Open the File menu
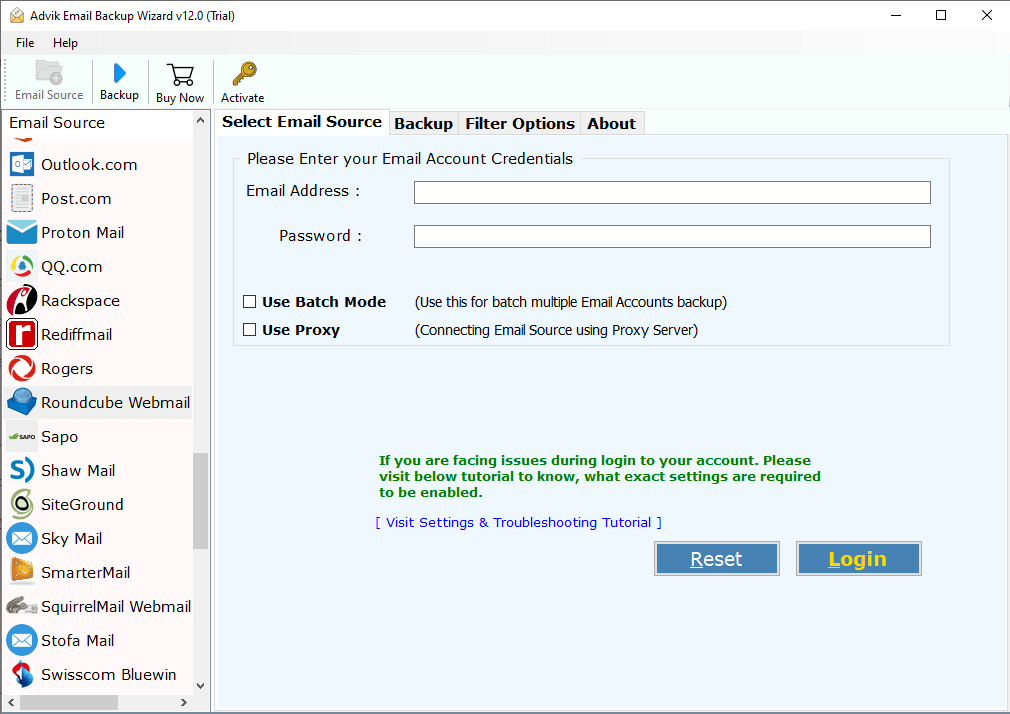The width and height of the screenshot is (1010, 714). pos(25,43)
